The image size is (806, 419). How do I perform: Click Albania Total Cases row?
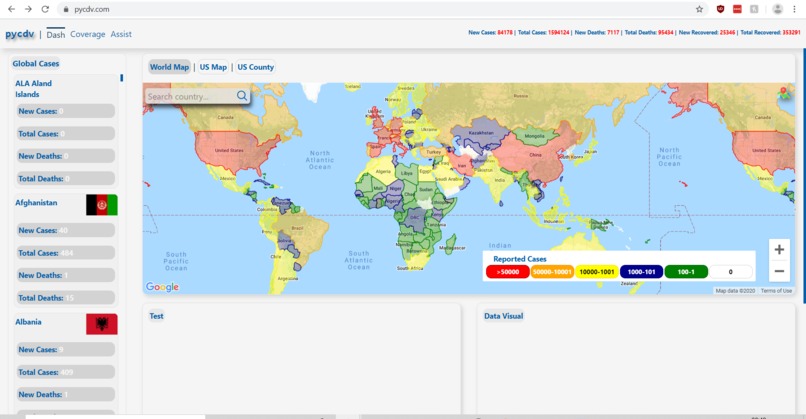coord(66,372)
